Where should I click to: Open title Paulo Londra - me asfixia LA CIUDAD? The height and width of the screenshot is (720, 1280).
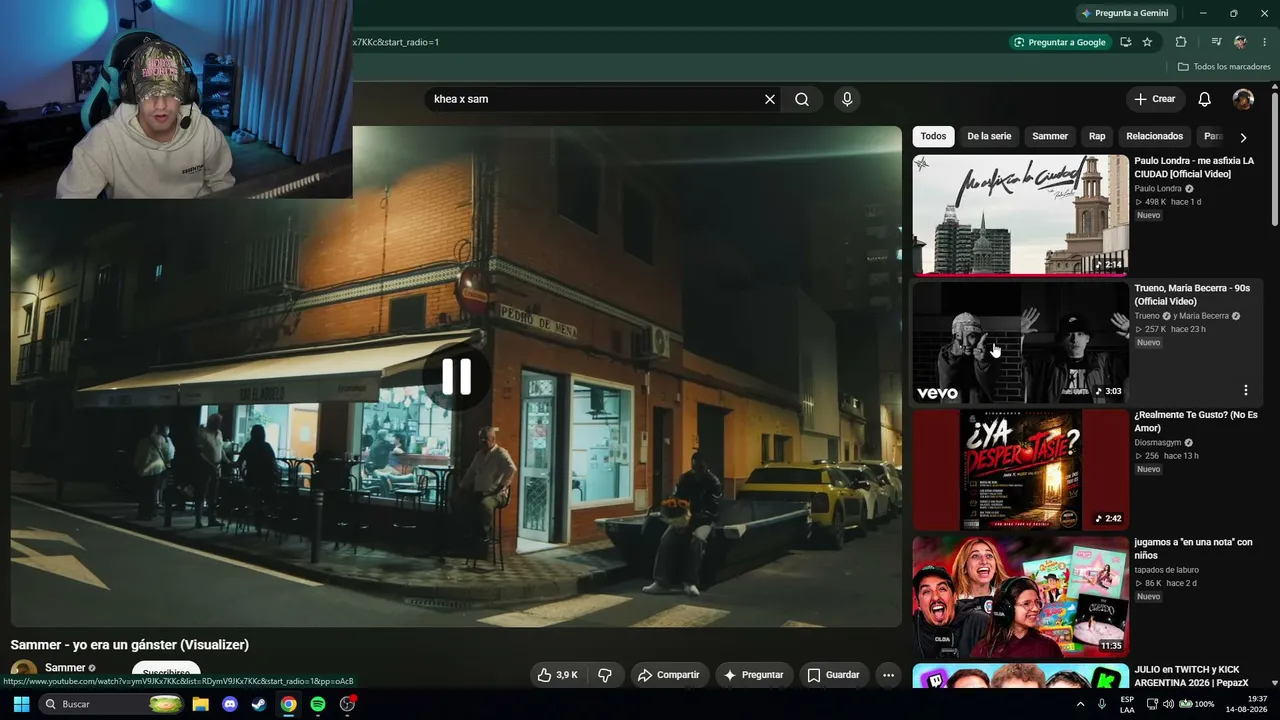(1194, 167)
